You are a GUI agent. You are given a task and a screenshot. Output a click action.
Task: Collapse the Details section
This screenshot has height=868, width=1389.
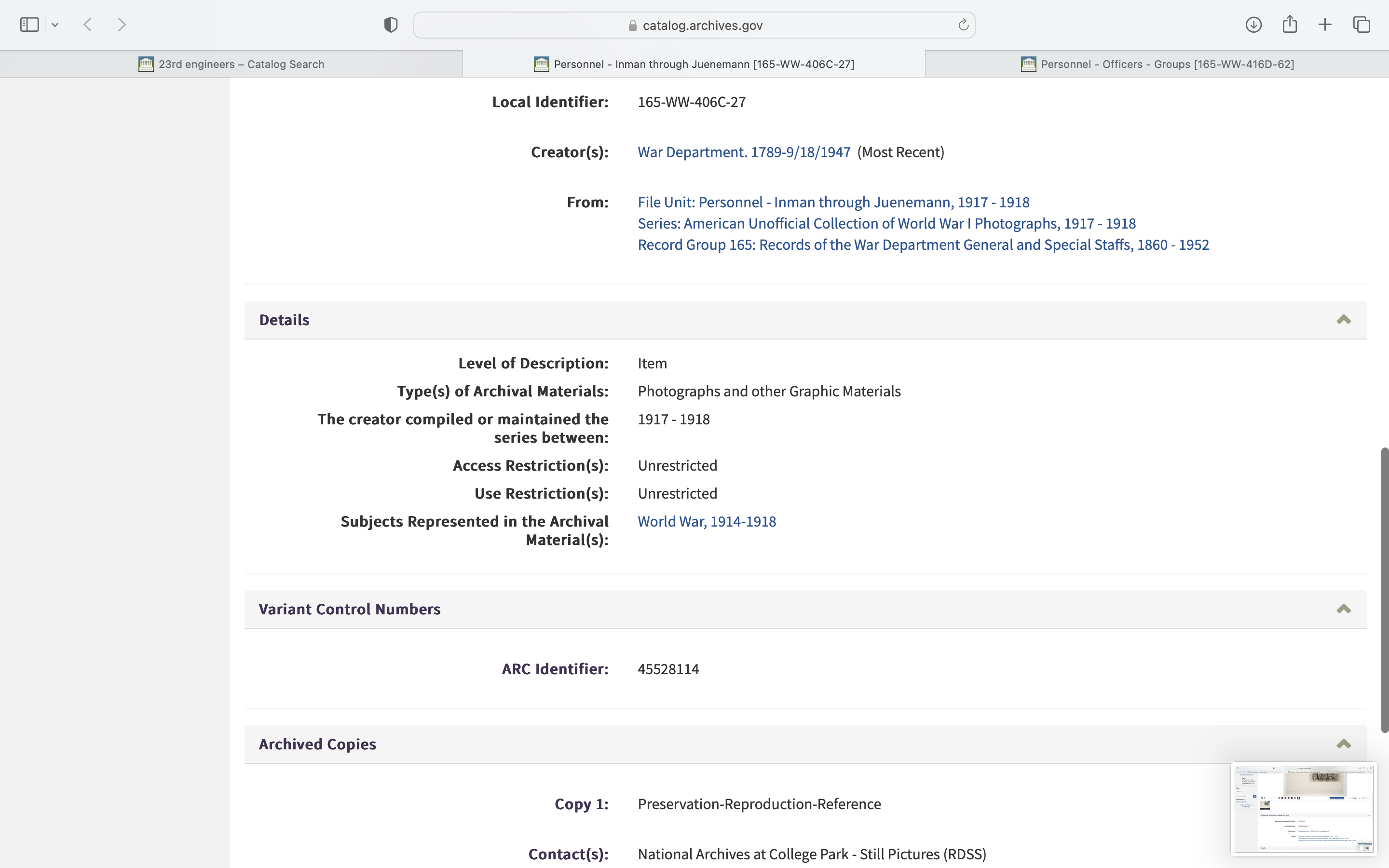pos(1344,320)
